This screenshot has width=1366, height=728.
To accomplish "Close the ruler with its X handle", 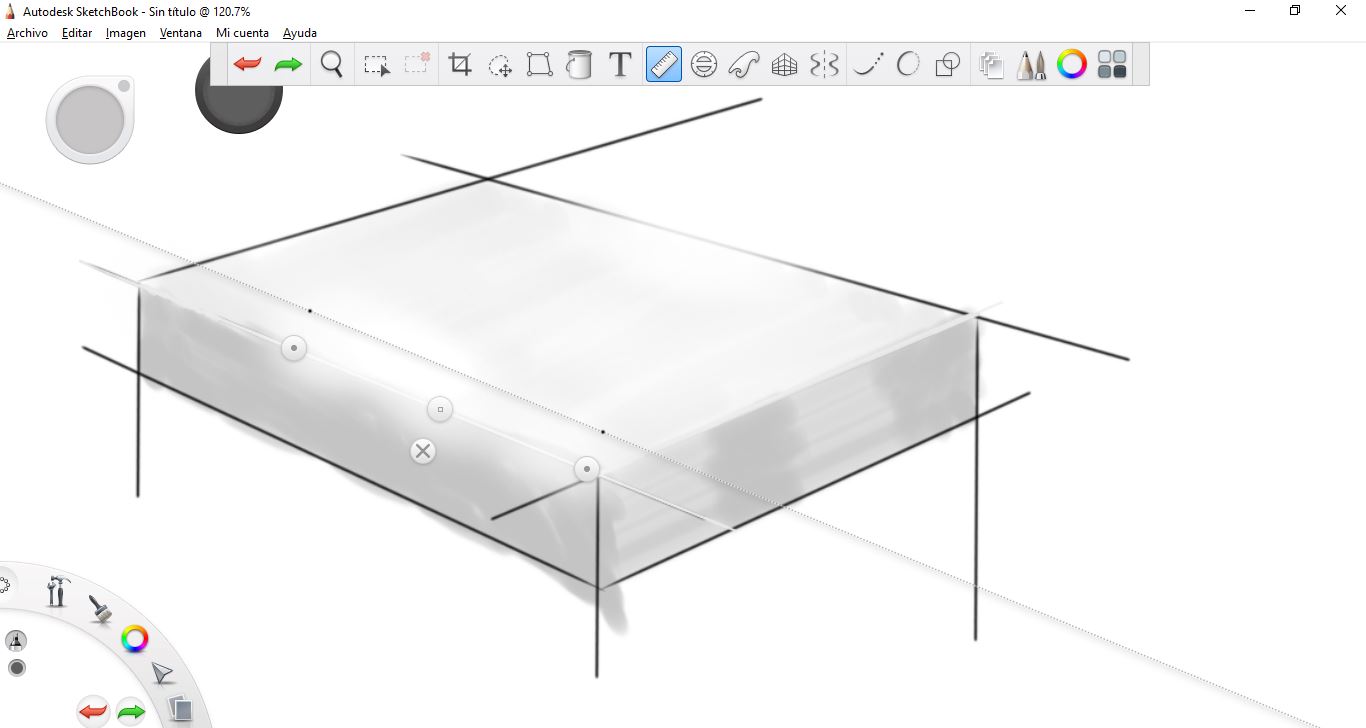I will pyautogui.click(x=423, y=451).
